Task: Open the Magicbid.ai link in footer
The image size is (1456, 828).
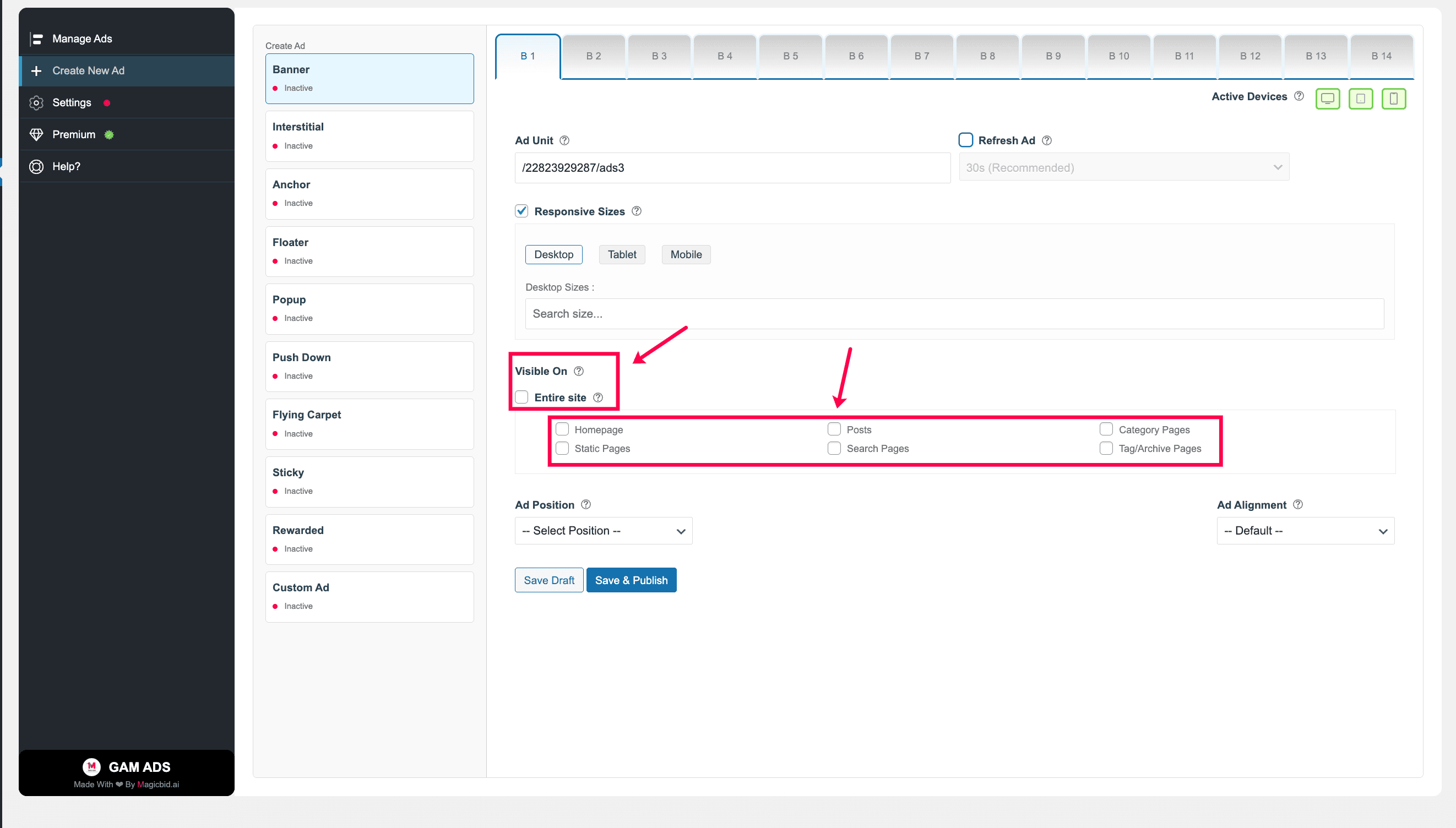Action: (158, 784)
